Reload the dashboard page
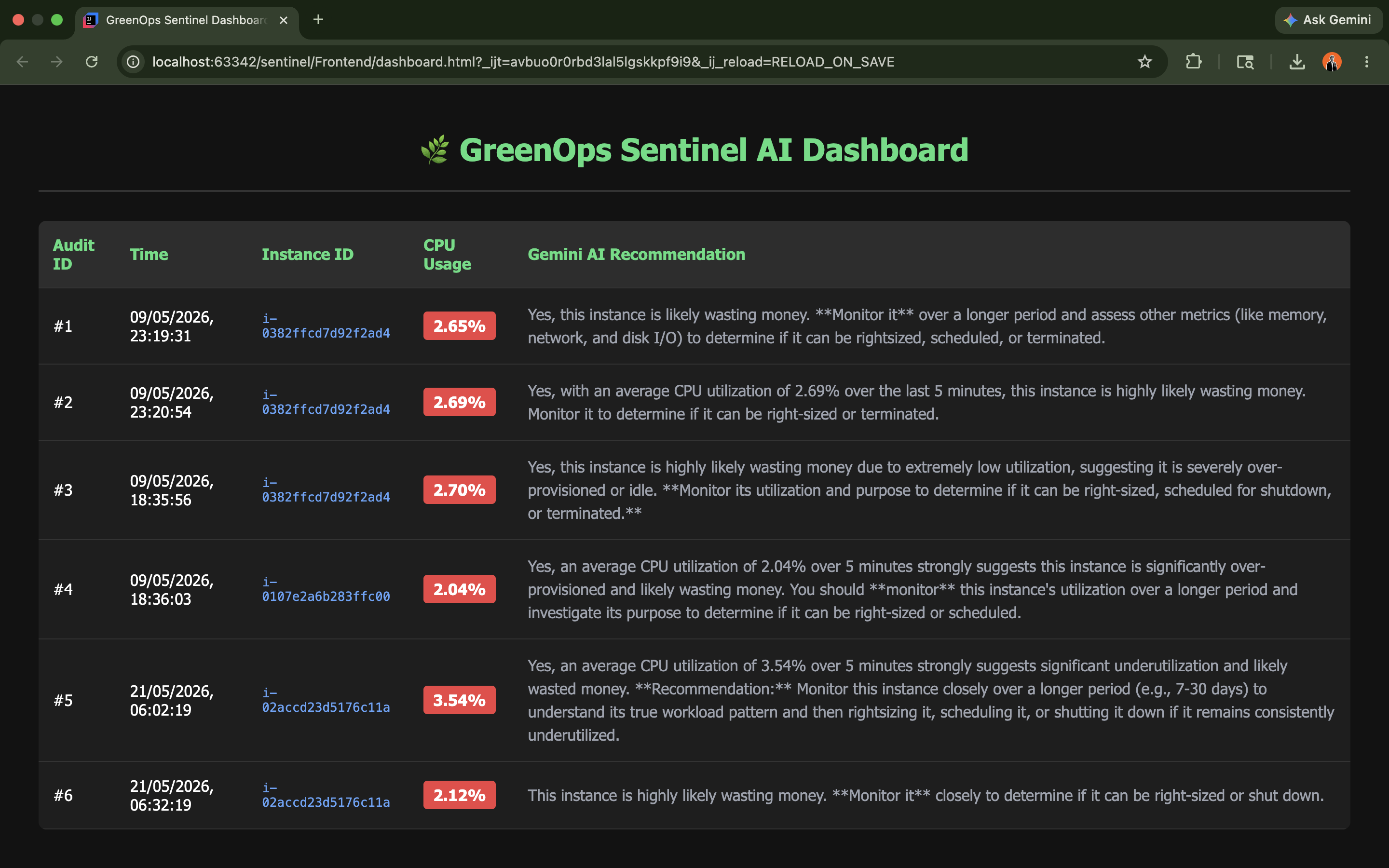 pos(92,61)
